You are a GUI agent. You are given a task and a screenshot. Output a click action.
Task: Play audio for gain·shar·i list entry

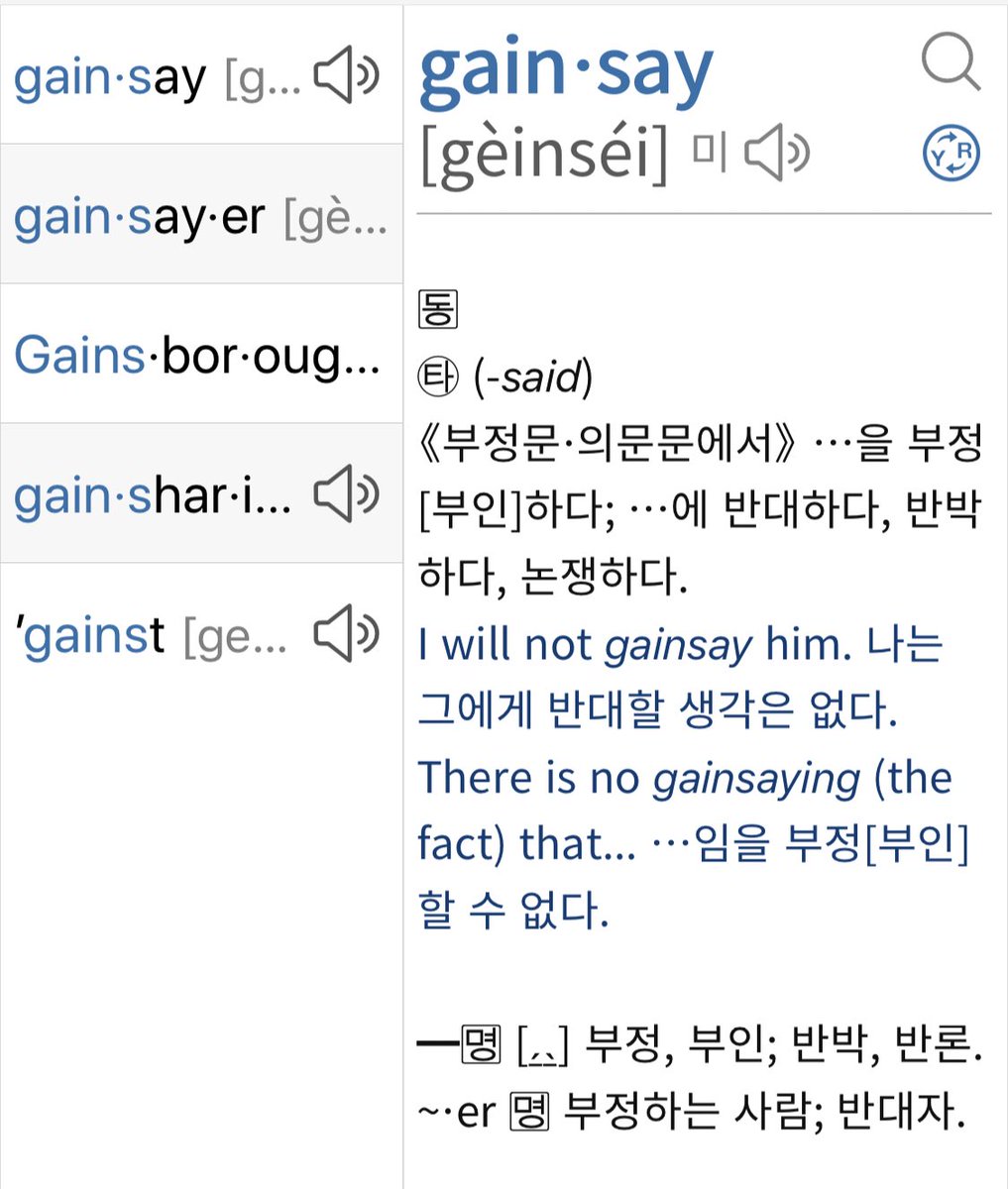[x=346, y=494]
